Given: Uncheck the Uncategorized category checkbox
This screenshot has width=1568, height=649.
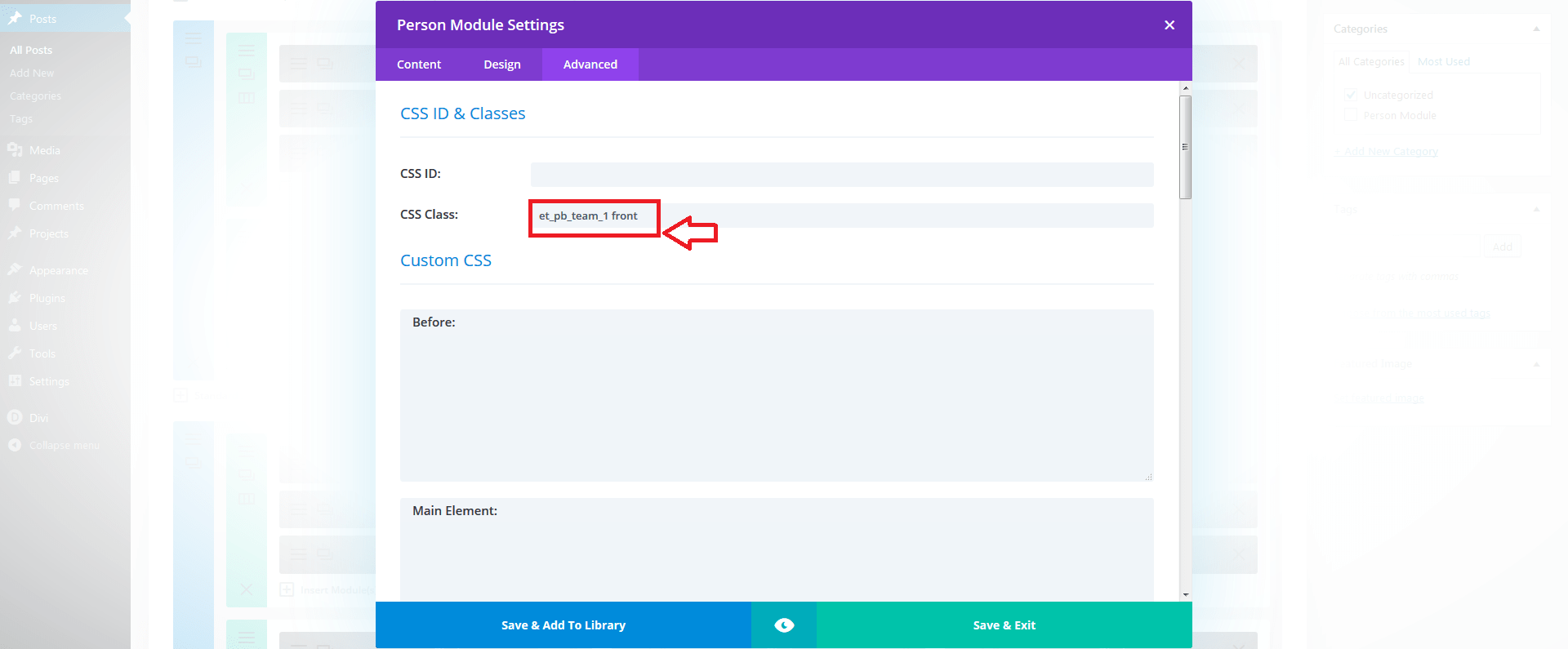Looking at the screenshot, I should (1351, 95).
